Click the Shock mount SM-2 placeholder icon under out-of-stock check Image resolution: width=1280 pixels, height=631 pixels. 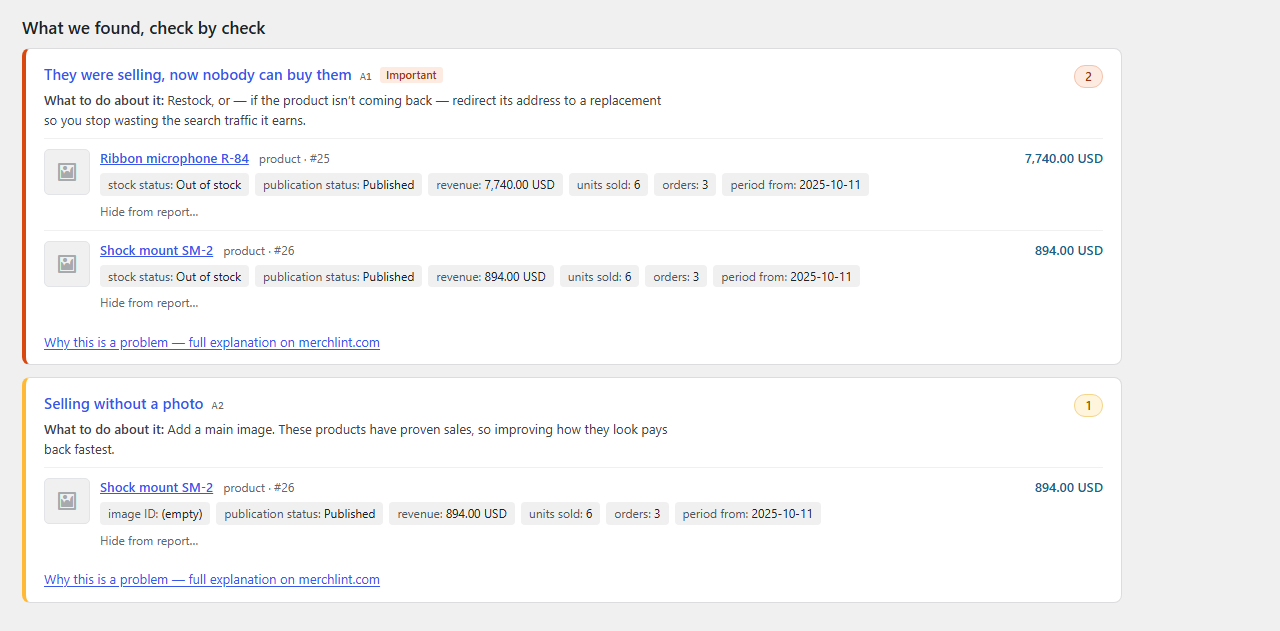(x=67, y=264)
